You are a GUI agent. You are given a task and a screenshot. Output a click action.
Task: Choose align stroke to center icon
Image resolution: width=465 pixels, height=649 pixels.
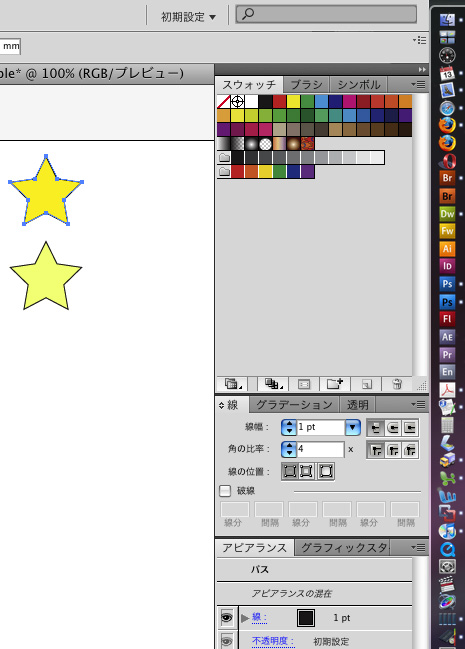[289, 471]
